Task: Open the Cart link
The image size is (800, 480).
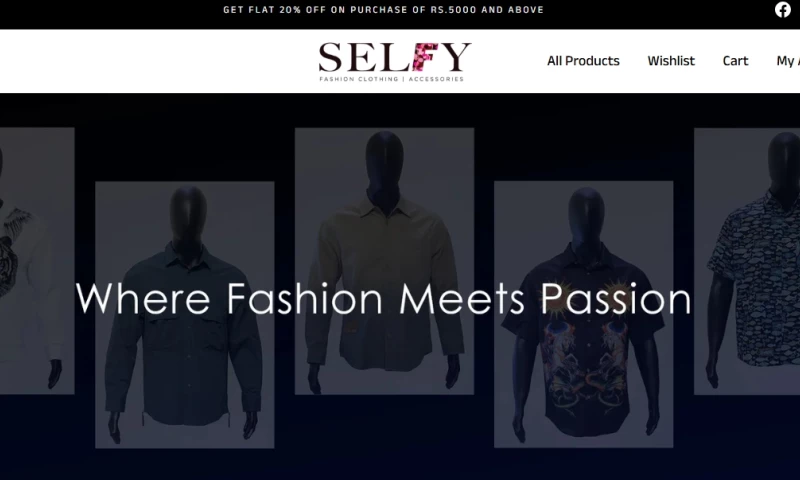Action: (x=735, y=61)
